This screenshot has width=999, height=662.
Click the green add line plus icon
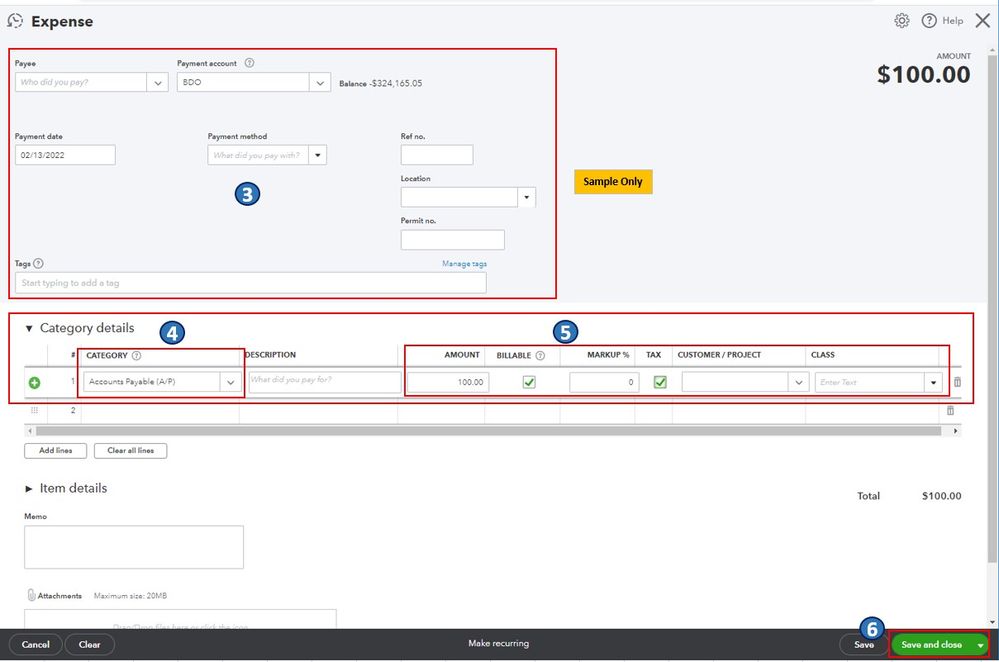pyautogui.click(x=34, y=382)
